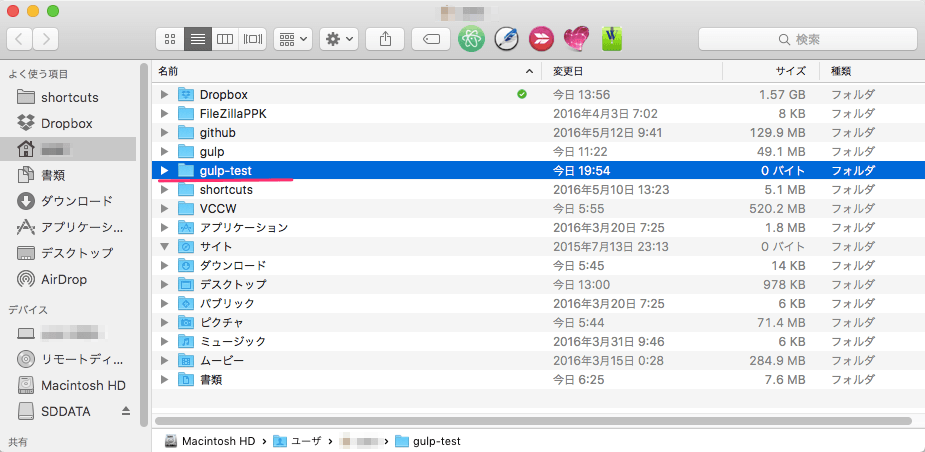Sort by the 変更日 column header
The height and width of the screenshot is (452, 925).
click(x=632, y=71)
